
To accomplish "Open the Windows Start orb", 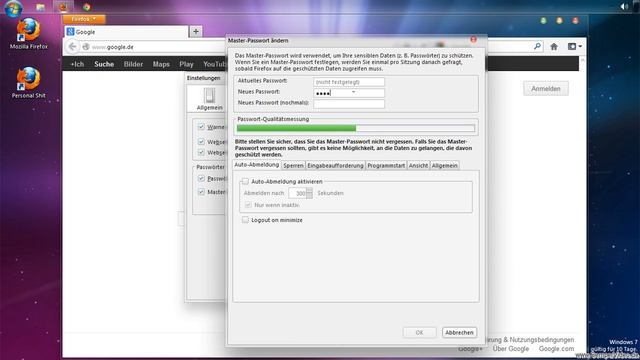I will (13, 8).
